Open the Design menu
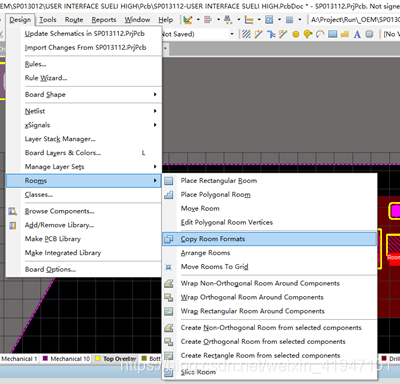 (20, 20)
